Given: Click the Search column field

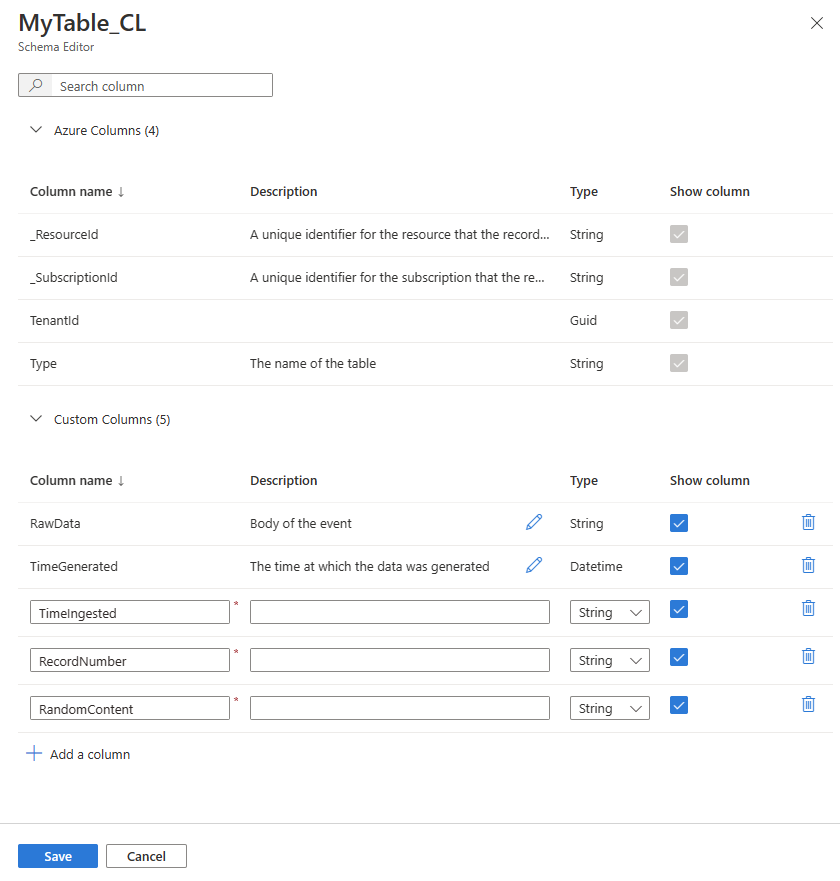Looking at the screenshot, I should [146, 85].
